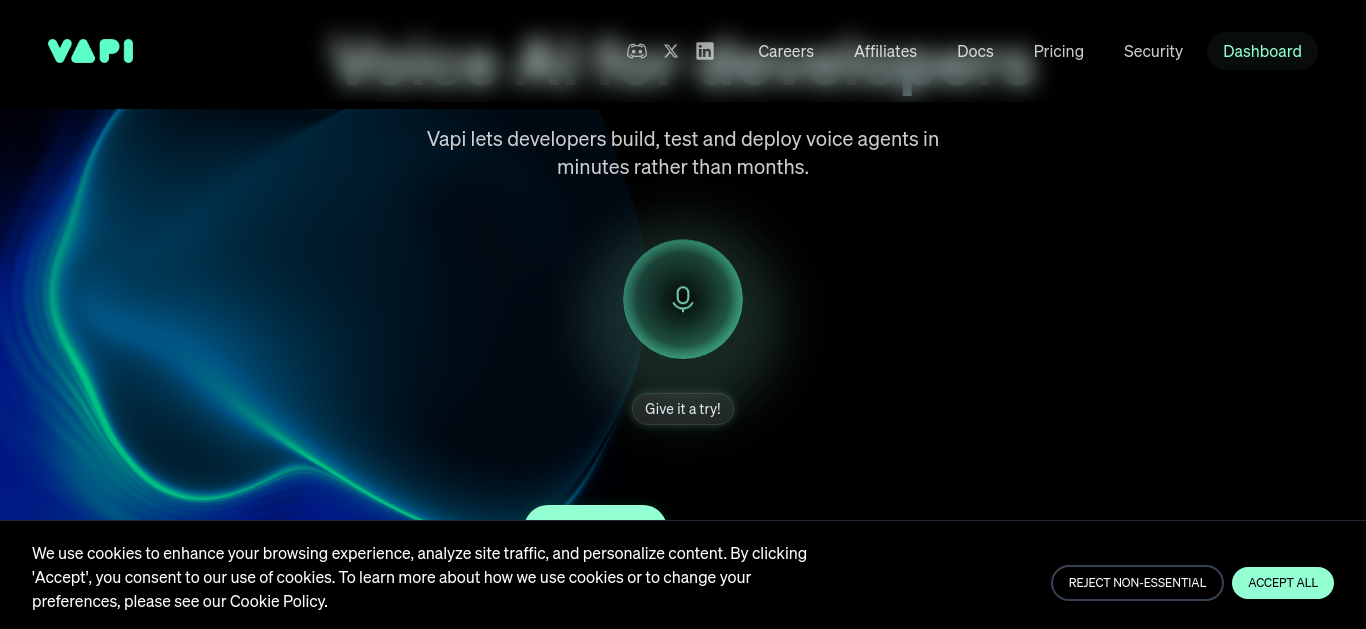Start voice demo with microphone orb
The image size is (1366, 629).
click(x=683, y=299)
